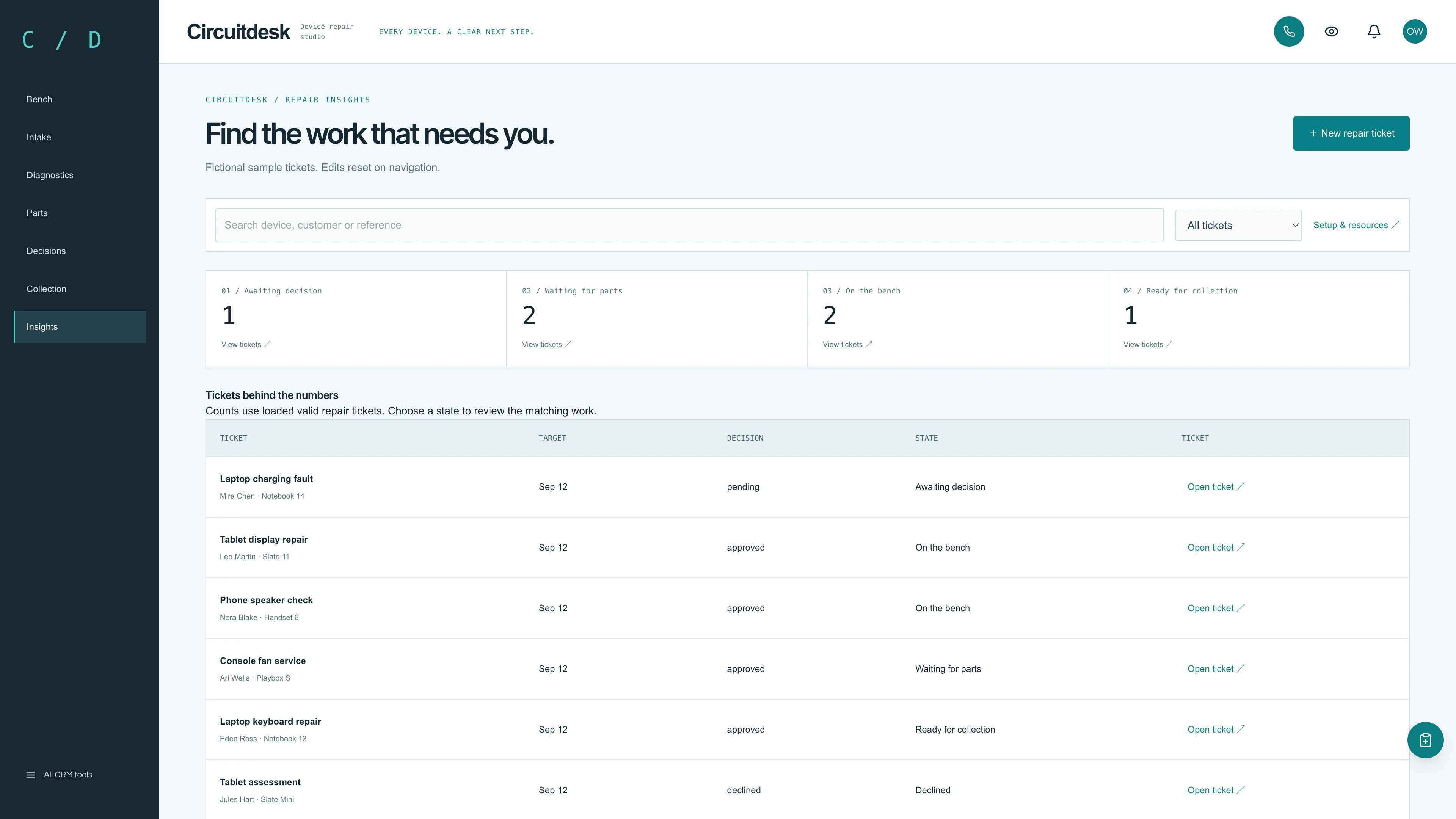1456x819 pixels.
Task: Click the C / D sidebar logo
Action: pyautogui.click(x=61, y=39)
